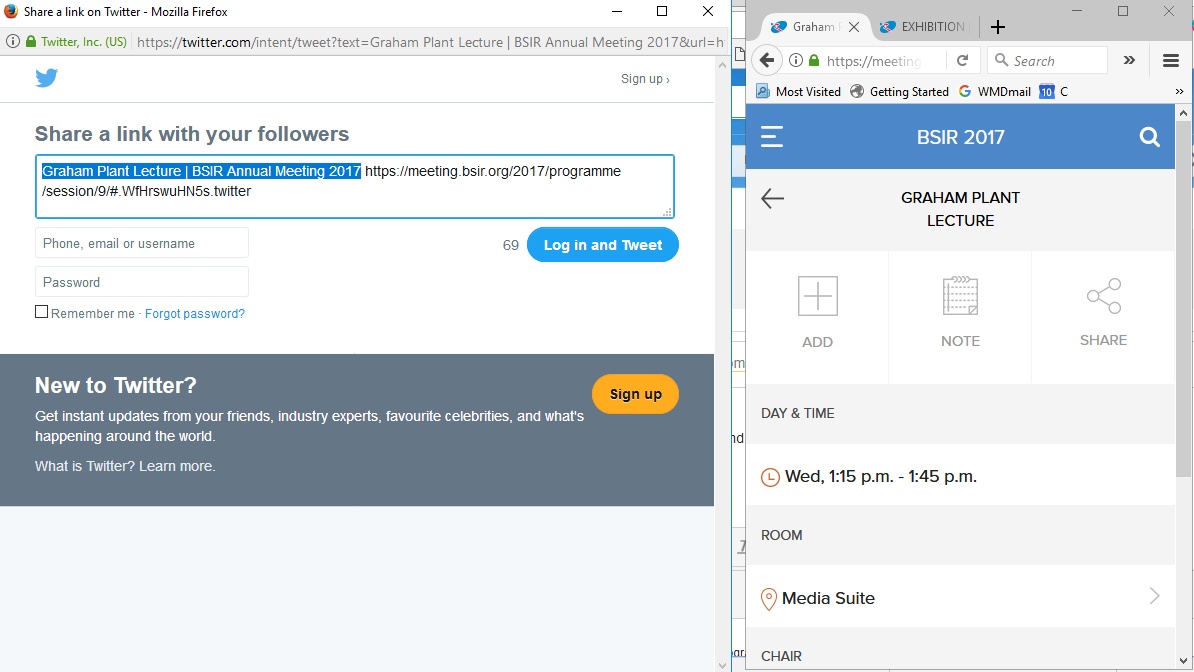Open the WMDmail bookmark
This screenshot has width=1194, height=672.
coord(994,91)
